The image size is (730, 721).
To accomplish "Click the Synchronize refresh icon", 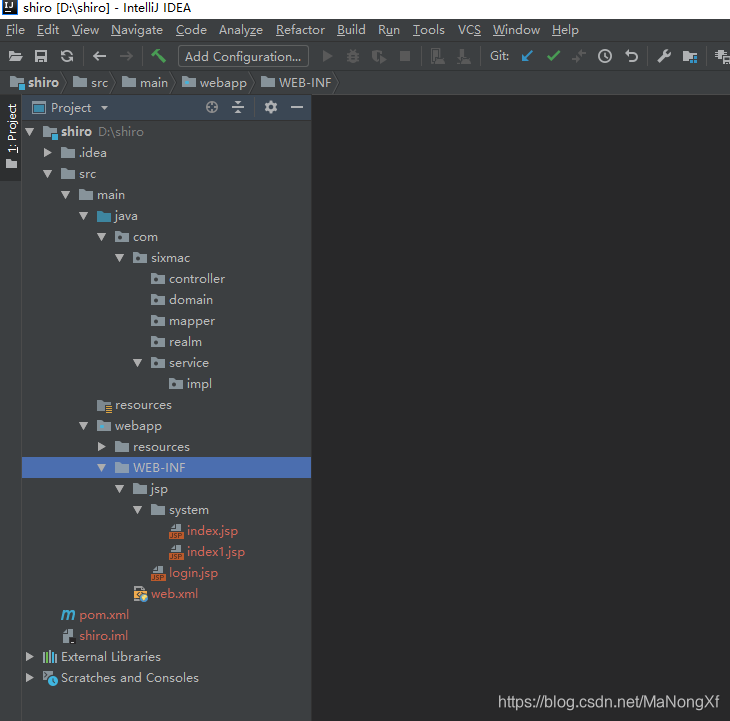I will (x=67, y=56).
